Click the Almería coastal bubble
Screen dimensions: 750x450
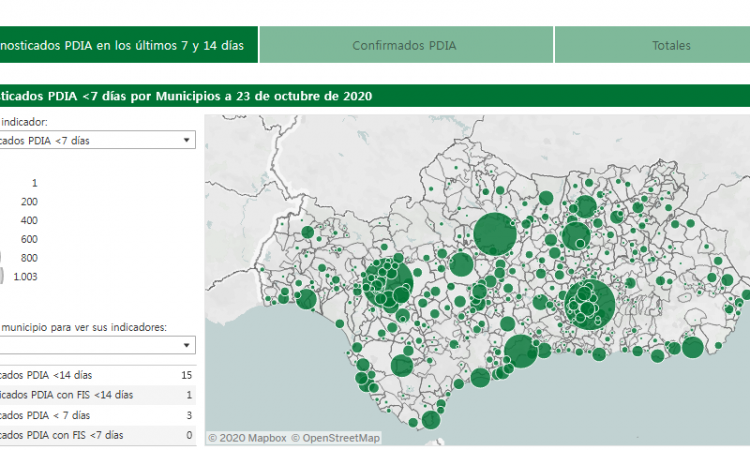click(692, 347)
